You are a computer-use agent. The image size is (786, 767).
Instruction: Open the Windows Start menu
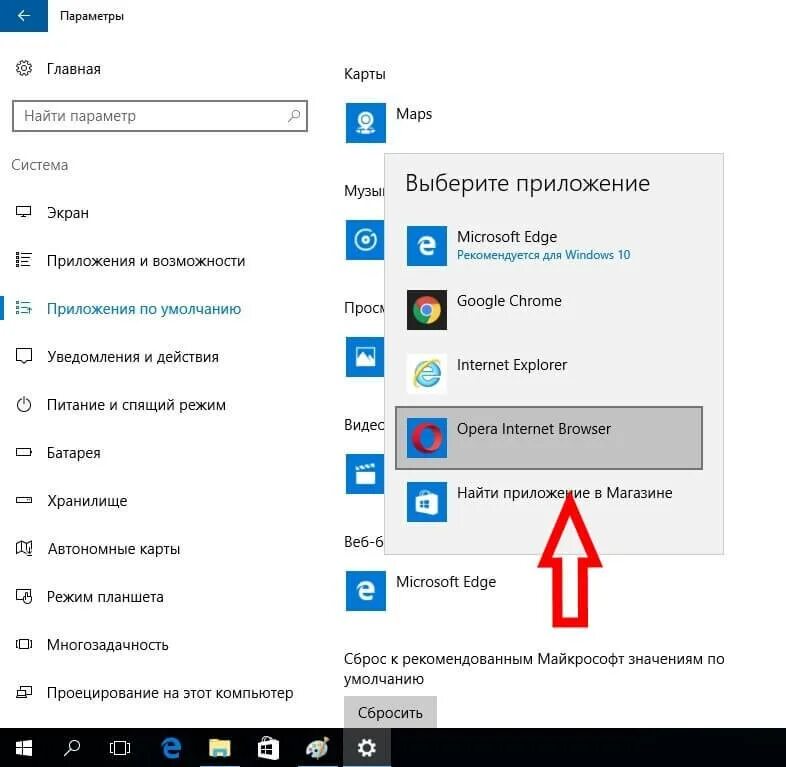24,748
